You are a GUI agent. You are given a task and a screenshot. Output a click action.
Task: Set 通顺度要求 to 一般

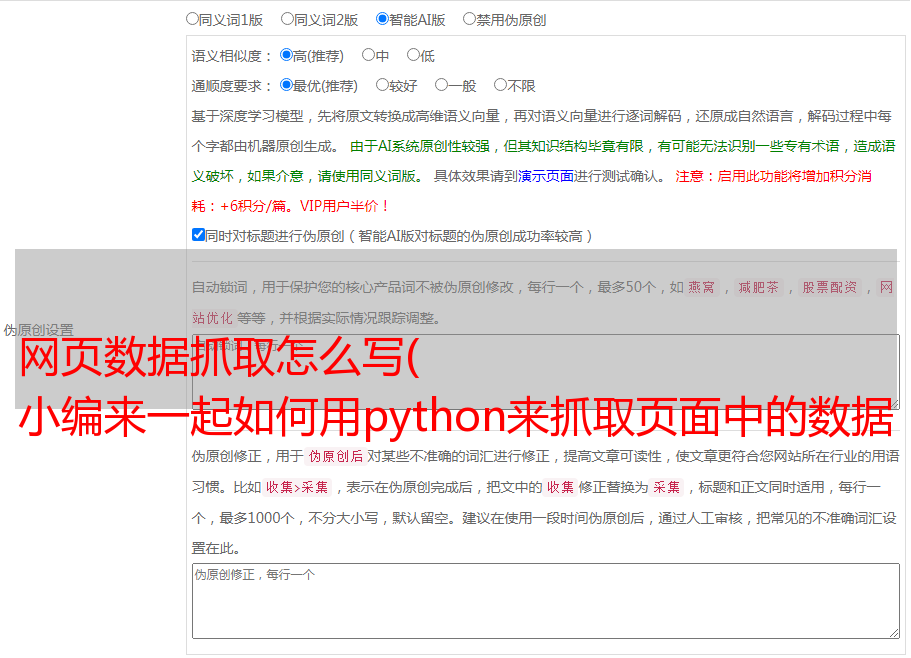(442, 85)
